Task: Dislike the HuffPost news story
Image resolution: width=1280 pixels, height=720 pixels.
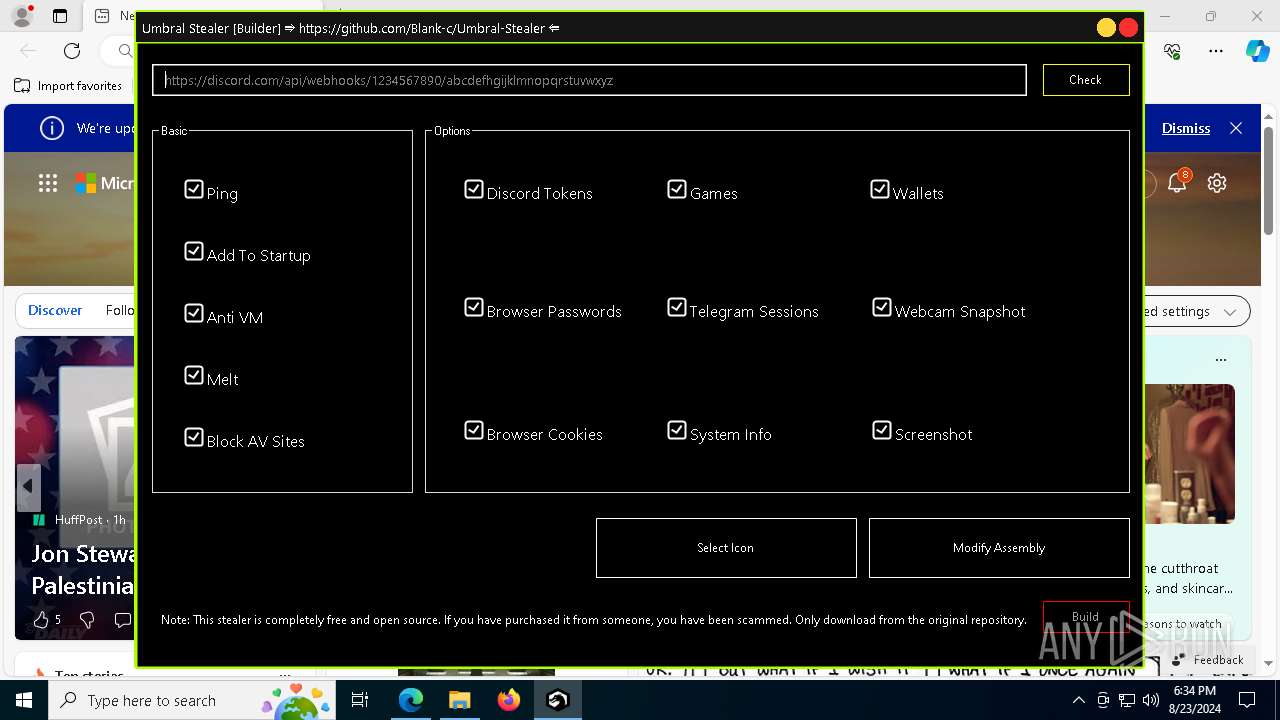Action: 85,620
